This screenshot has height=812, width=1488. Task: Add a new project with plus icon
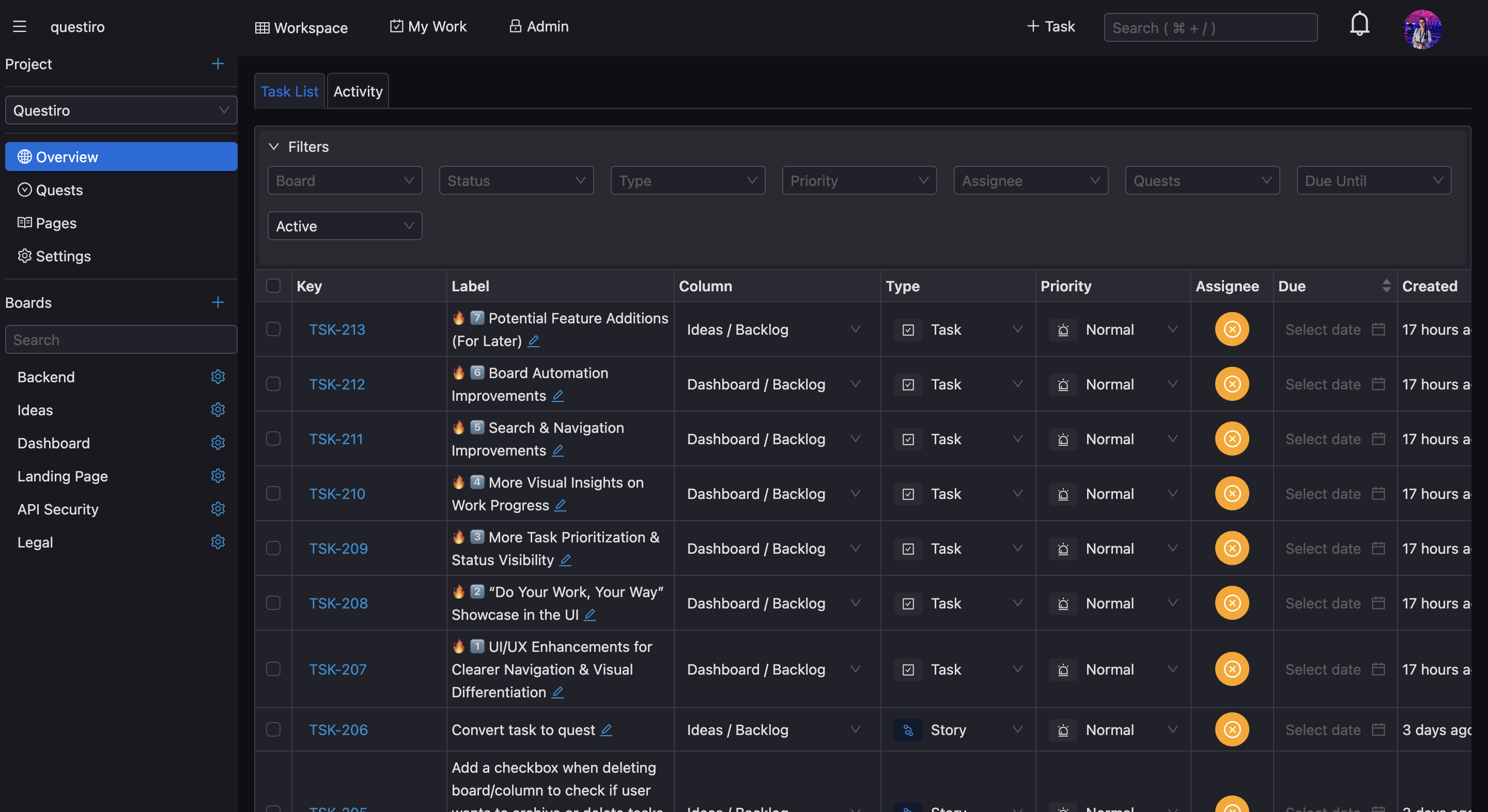coord(218,64)
